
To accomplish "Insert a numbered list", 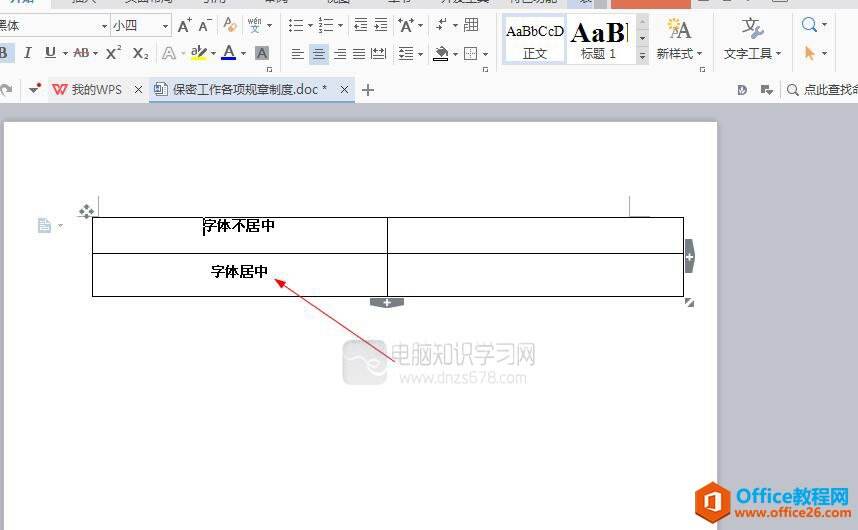I will point(326,25).
